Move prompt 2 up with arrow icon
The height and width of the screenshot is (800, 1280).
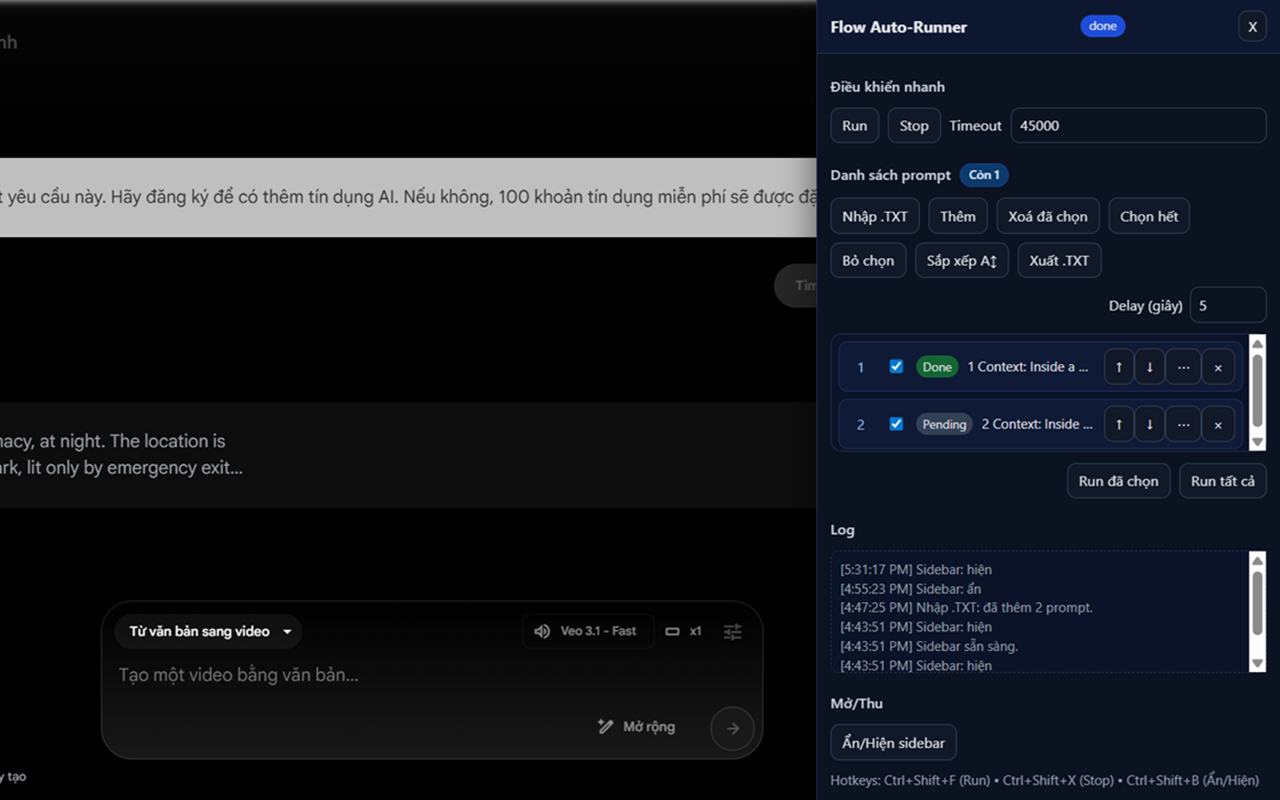(1119, 424)
